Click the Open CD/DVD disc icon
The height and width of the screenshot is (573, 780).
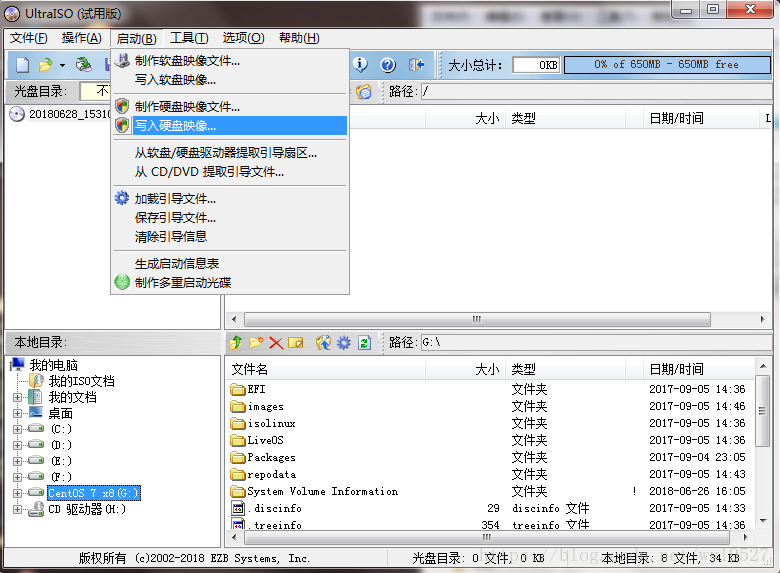tap(84, 65)
